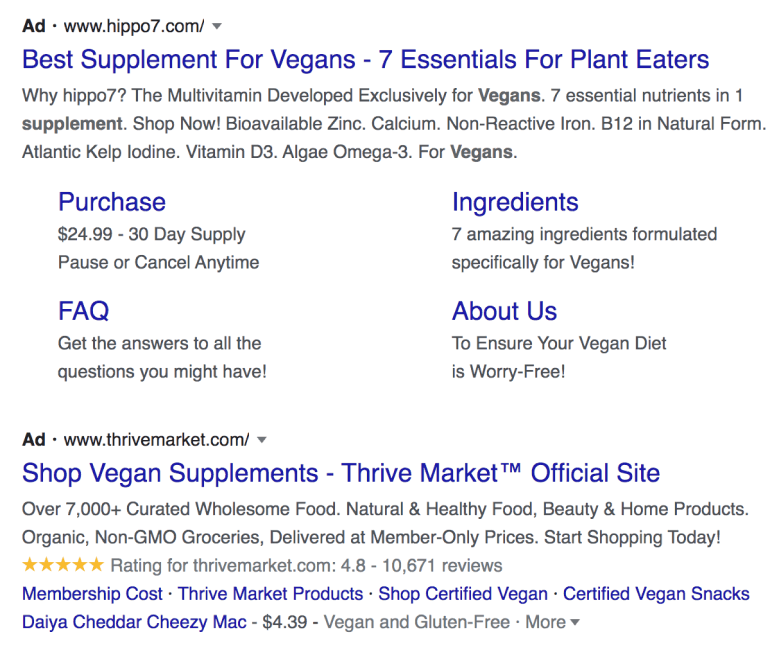Open the thrivemarket ad dropdown arrow

(262, 440)
